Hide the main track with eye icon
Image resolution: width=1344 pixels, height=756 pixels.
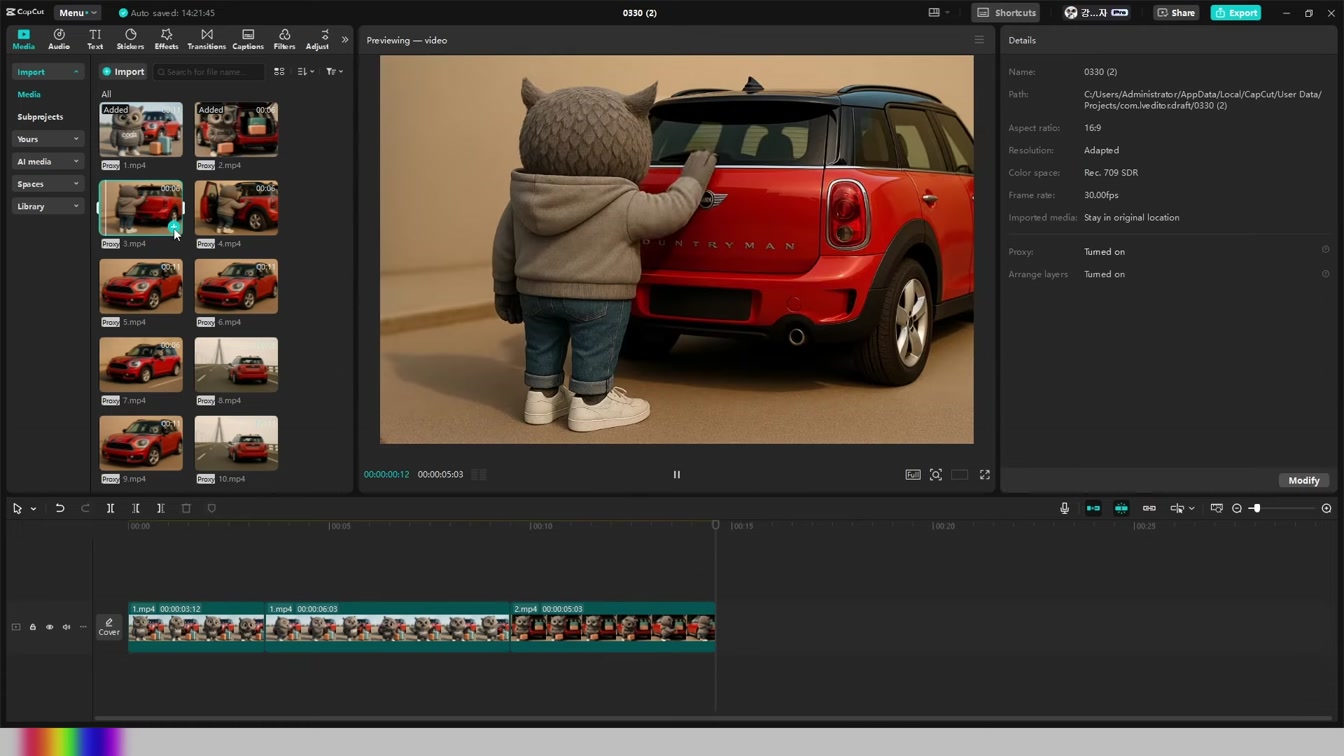(x=49, y=627)
